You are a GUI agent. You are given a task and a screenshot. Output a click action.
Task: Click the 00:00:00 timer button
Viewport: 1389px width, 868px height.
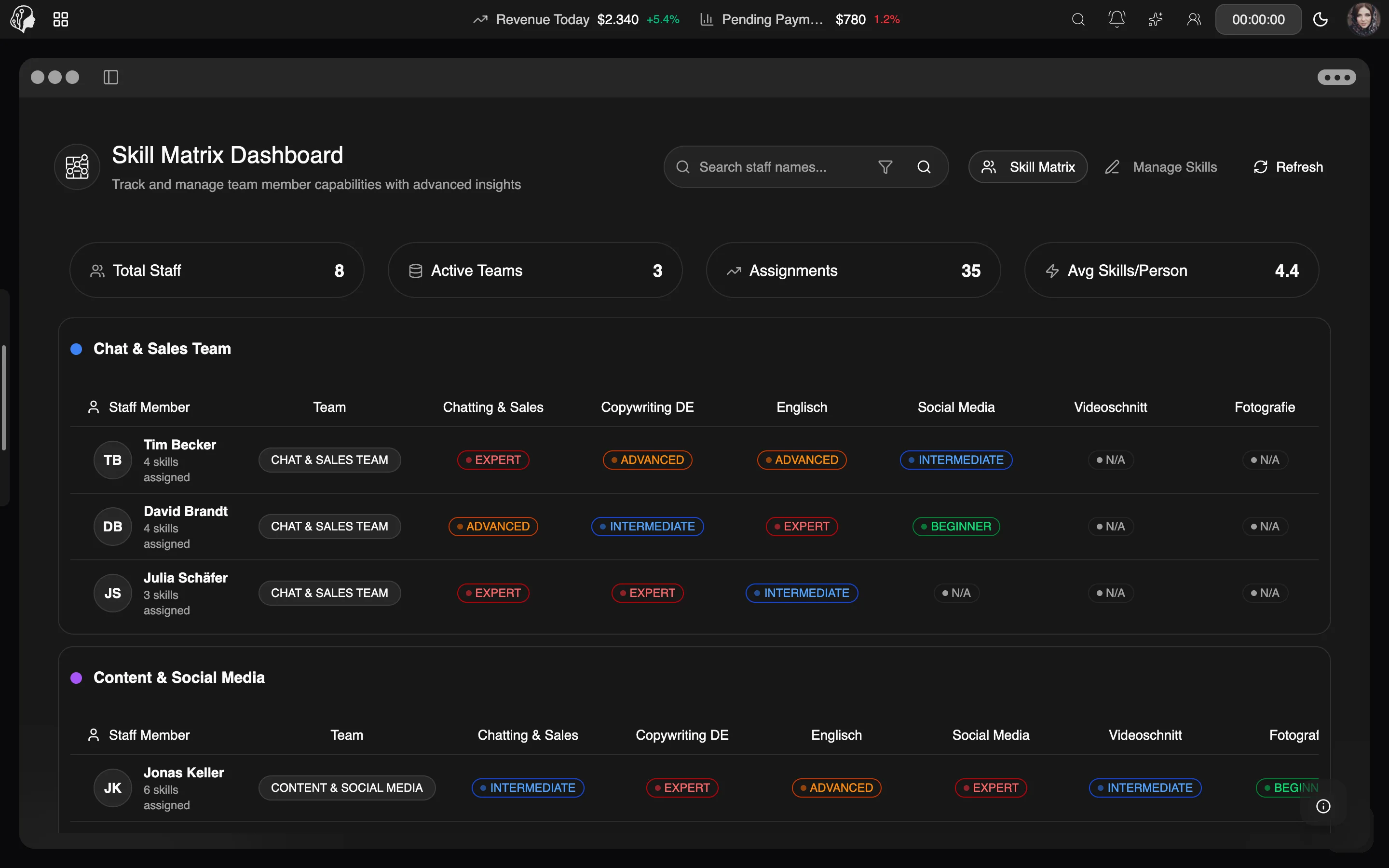point(1258,19)
